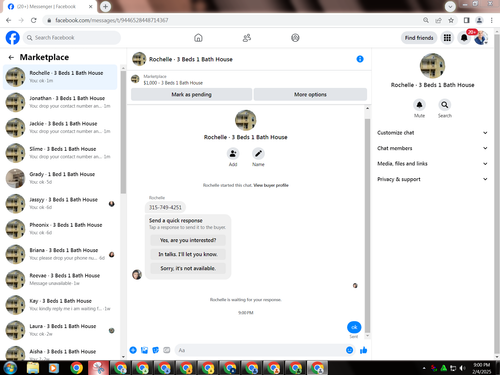Open Groups icon in top navigation
500x375 pixels.
coord(295,38)
